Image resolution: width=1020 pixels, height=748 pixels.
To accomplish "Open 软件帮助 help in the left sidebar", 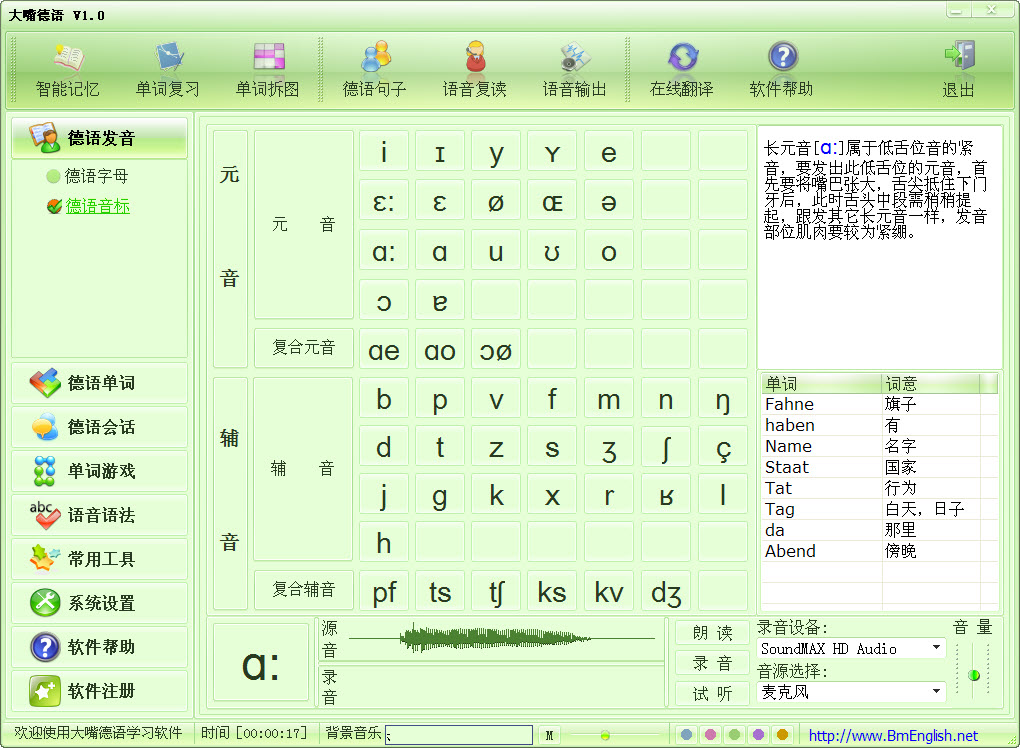I will click(100, 647).
